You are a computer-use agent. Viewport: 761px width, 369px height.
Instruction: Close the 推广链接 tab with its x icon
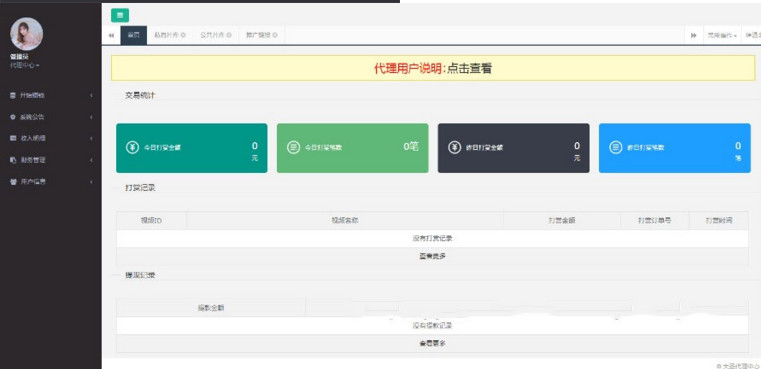tap(275, 35)
